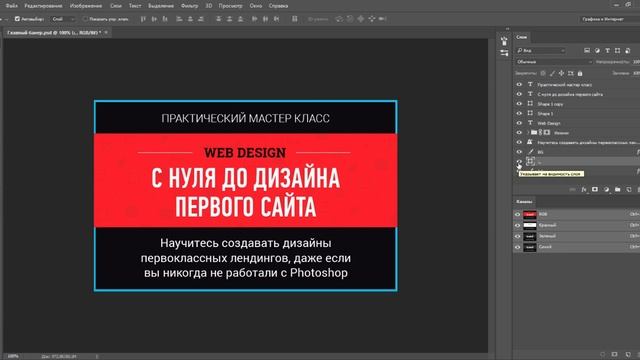Open the blend mode dropdown

point(553,62)
